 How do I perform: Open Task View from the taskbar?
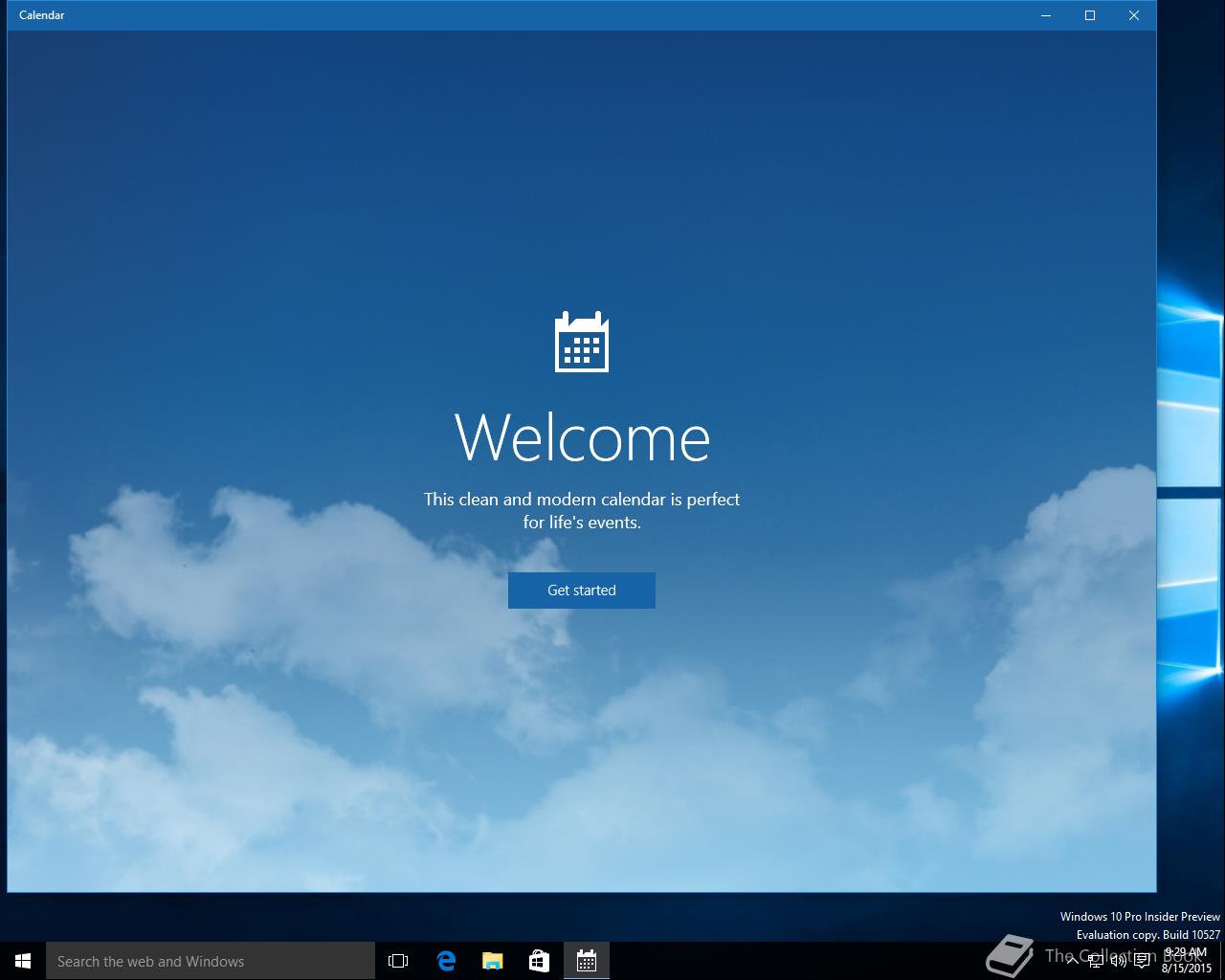[398, 961]
